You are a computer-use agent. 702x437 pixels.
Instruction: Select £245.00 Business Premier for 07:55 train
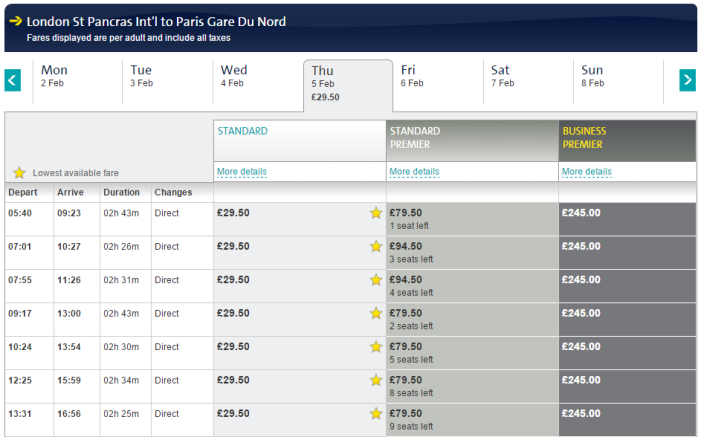pos(628,286)
